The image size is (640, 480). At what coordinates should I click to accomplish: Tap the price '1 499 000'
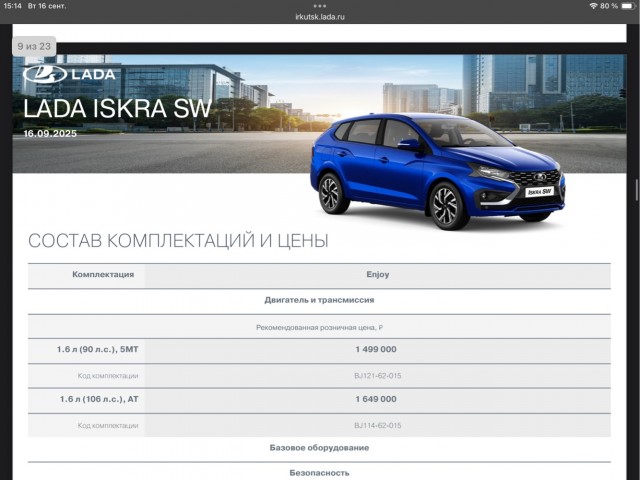(x=376, y=349)
